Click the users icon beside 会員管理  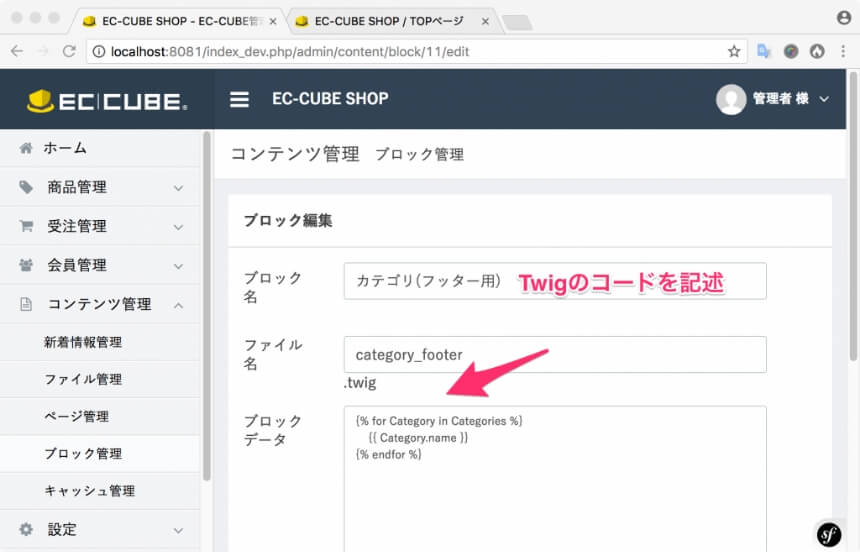[x=26, y=265]
